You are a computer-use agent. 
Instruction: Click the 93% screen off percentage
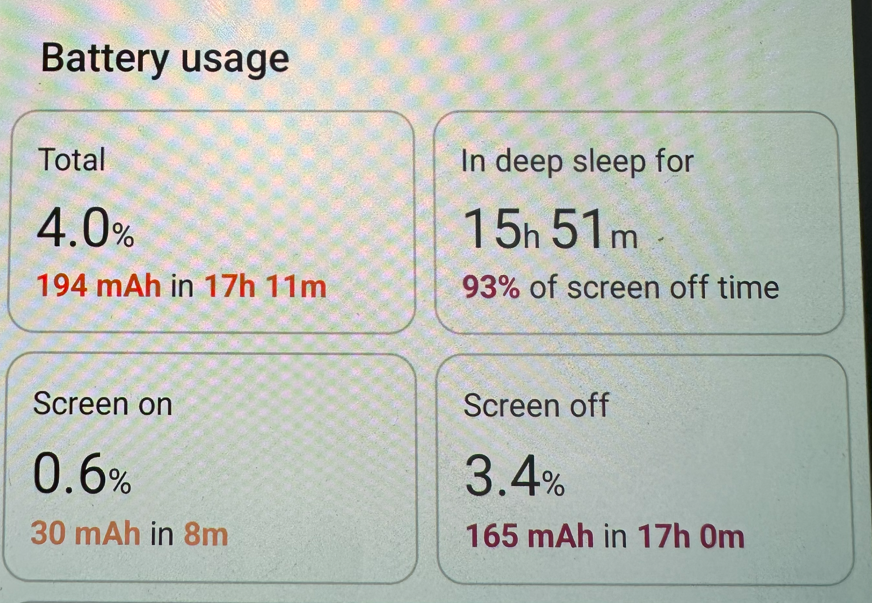(x=491, y=288)
